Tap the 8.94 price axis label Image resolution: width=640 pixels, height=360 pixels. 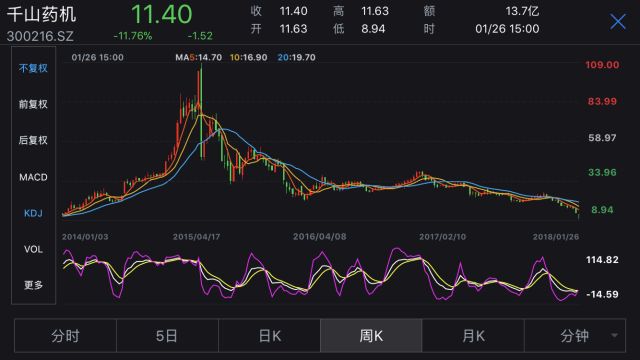point(602,210)
